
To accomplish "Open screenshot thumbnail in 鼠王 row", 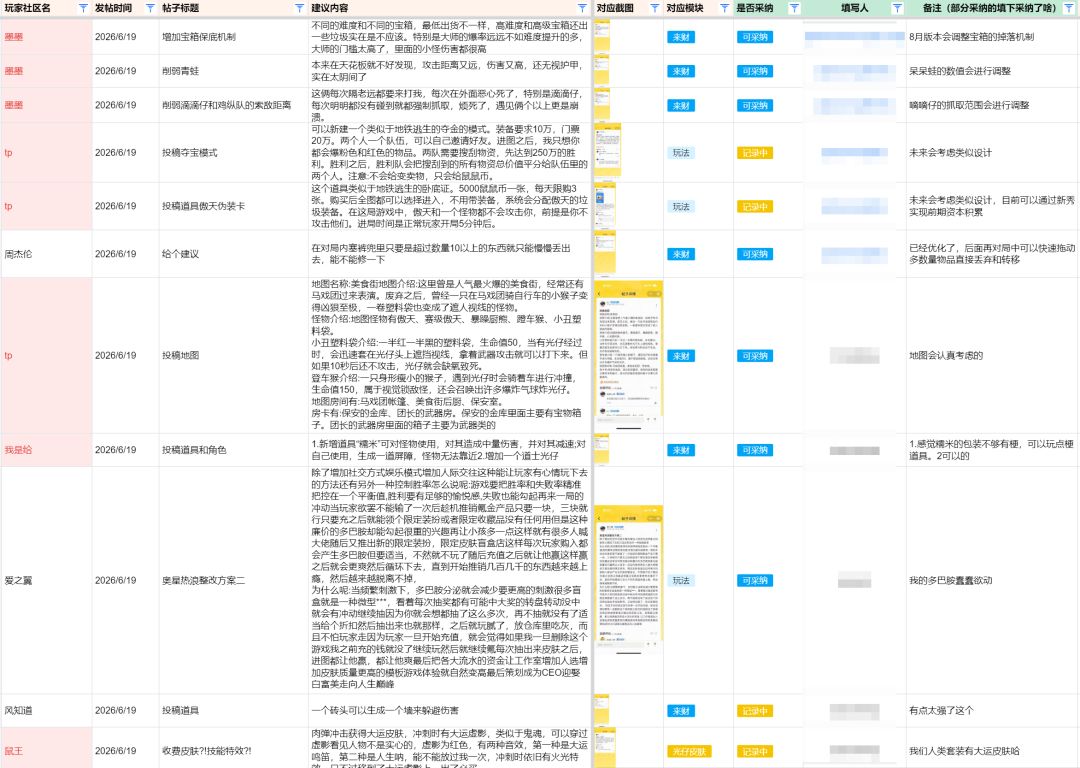I will (x=605, y=749).
